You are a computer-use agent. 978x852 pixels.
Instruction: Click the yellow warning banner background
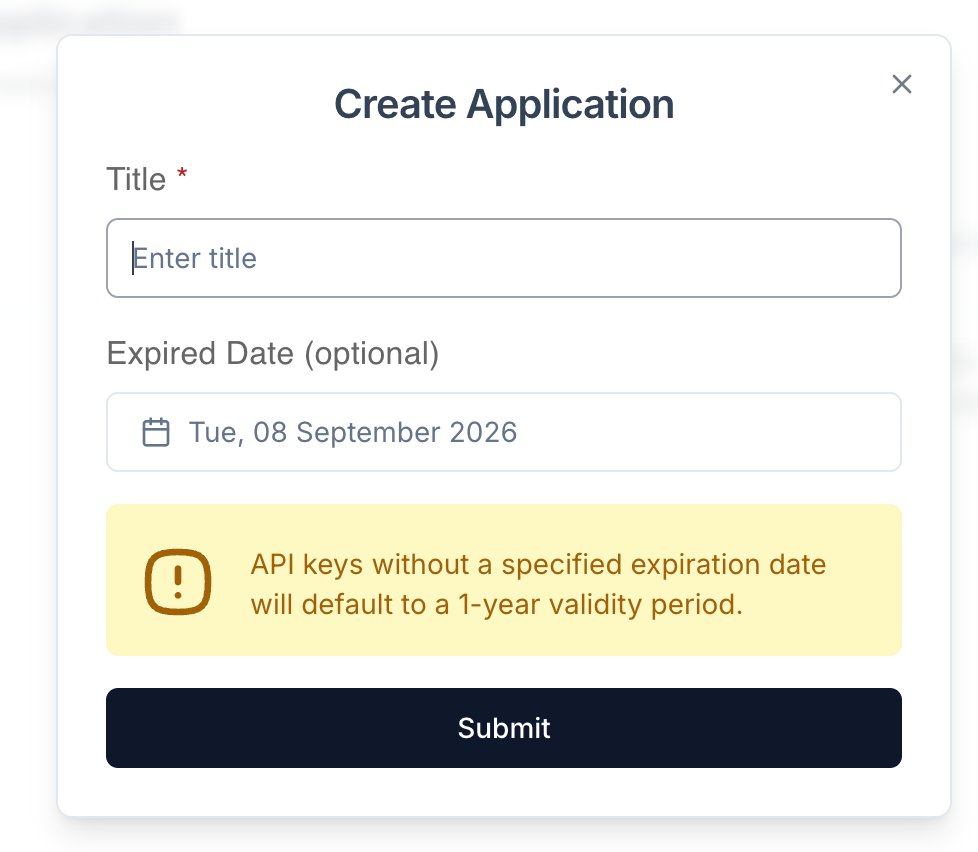point(860,630)
